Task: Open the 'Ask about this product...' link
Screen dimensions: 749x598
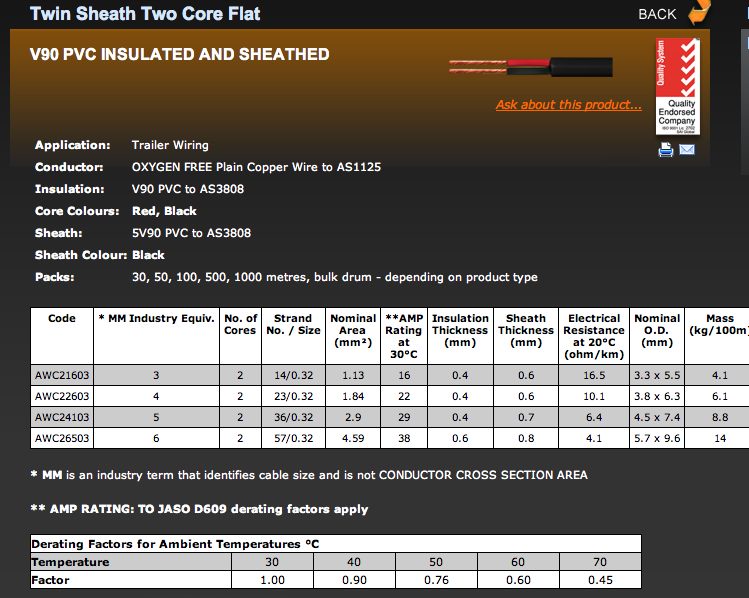Action: pos(568,105)
